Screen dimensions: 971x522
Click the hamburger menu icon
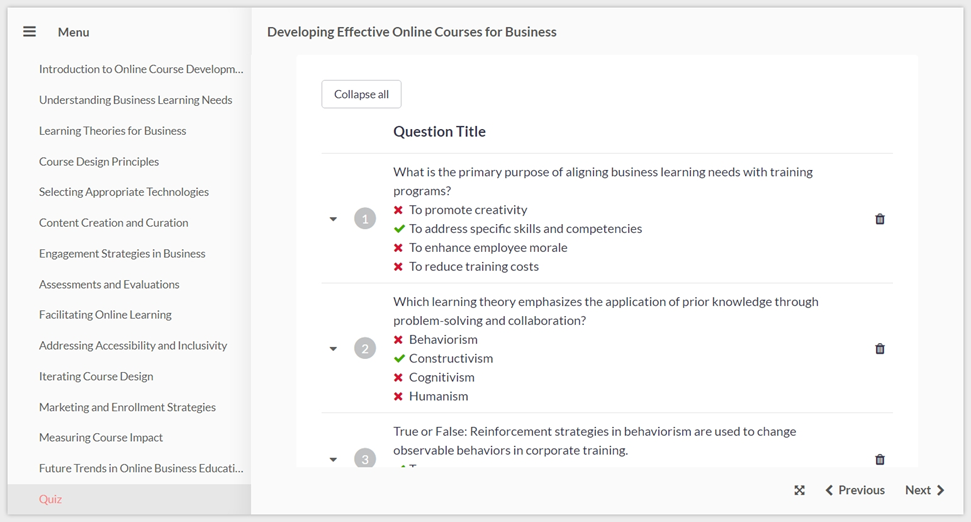point(30,32)
